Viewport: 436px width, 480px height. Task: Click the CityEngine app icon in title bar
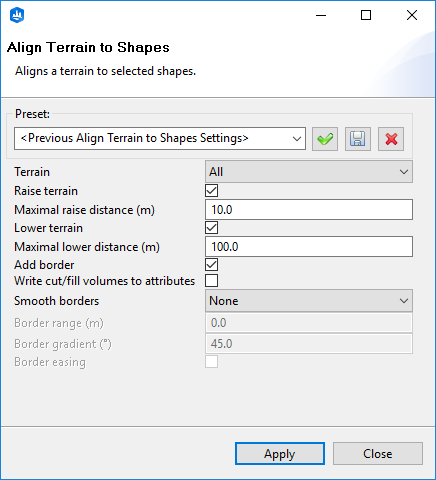click(17, 15)
